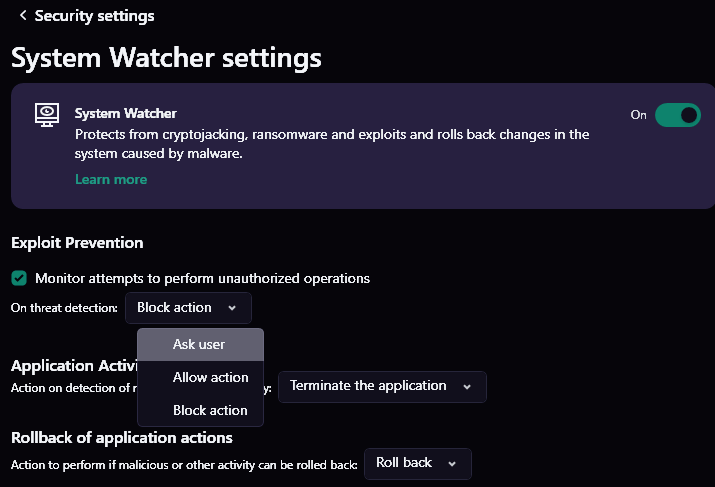Choose Allow action in the dropdown list
Screen dimensions: 715x487
(210, 377)
